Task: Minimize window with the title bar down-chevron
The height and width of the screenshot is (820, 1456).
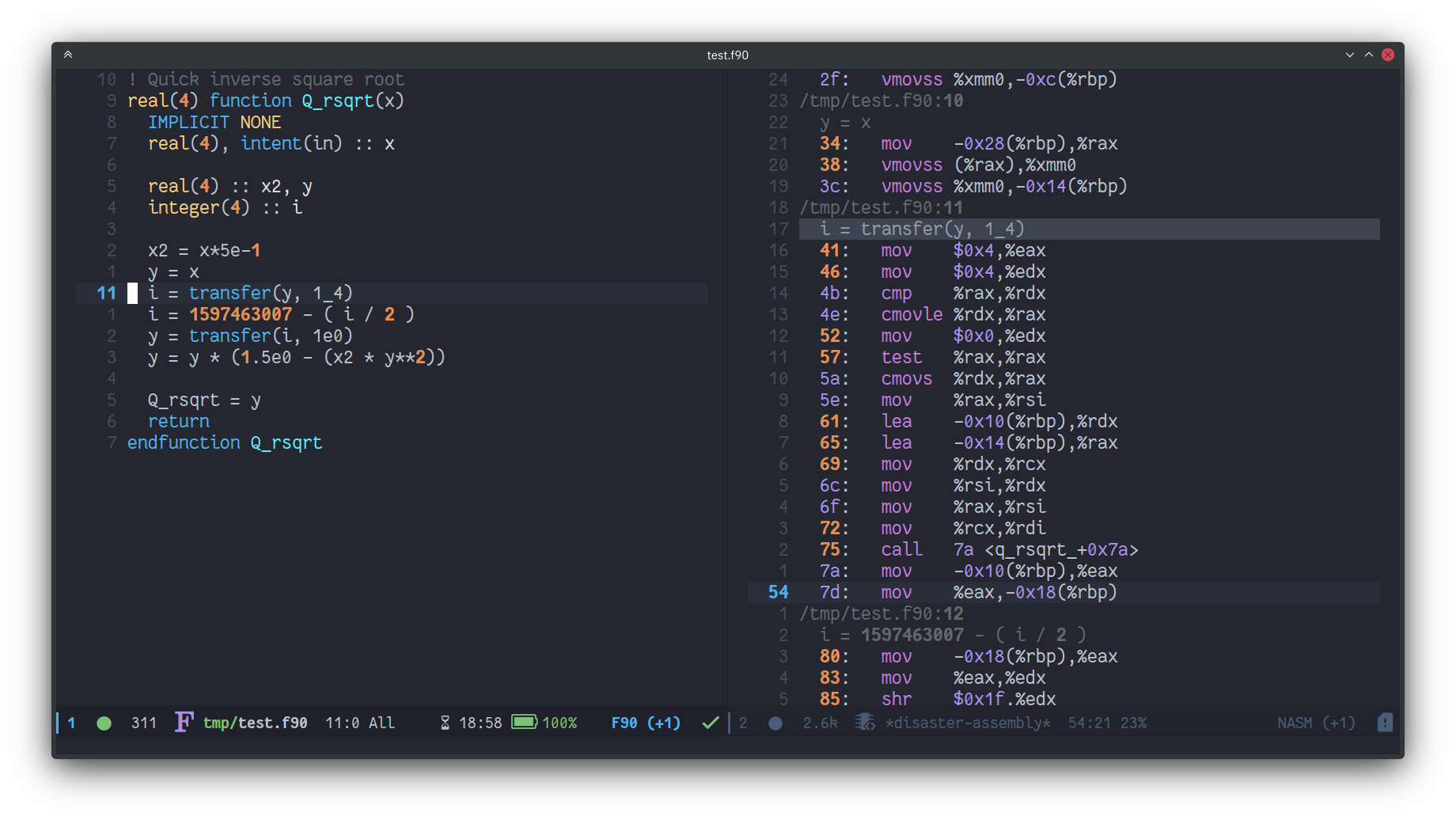Action: click(x=1350, y=55)
